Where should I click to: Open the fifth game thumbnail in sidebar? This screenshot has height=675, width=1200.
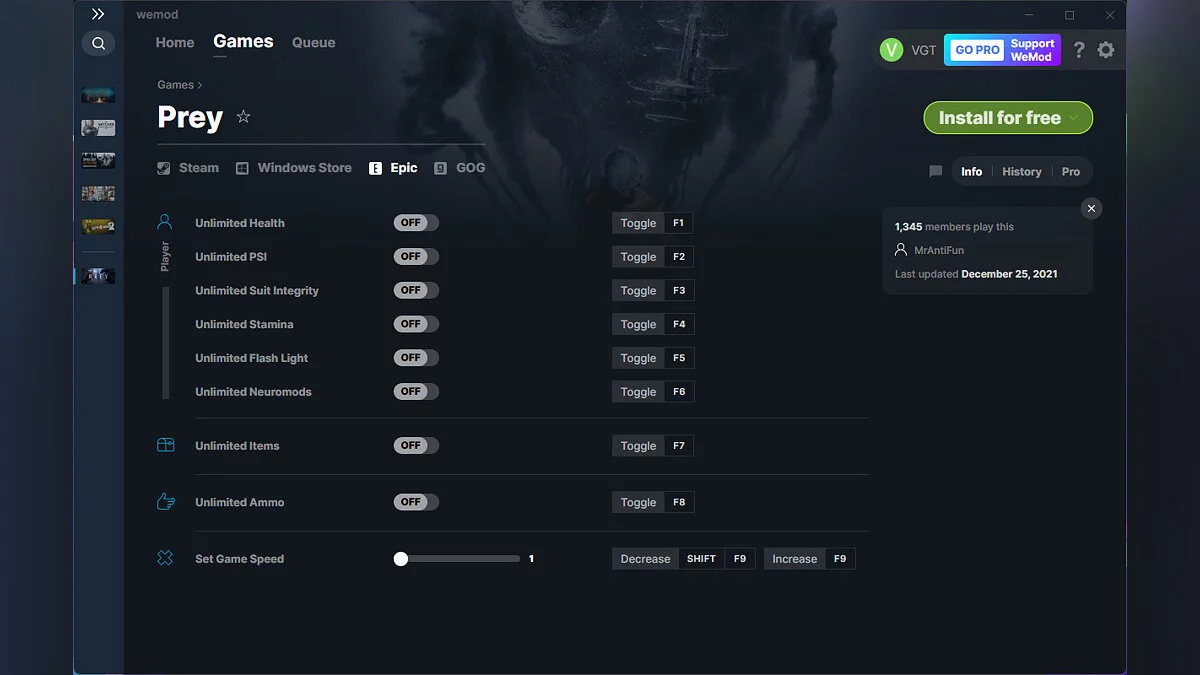98,227
